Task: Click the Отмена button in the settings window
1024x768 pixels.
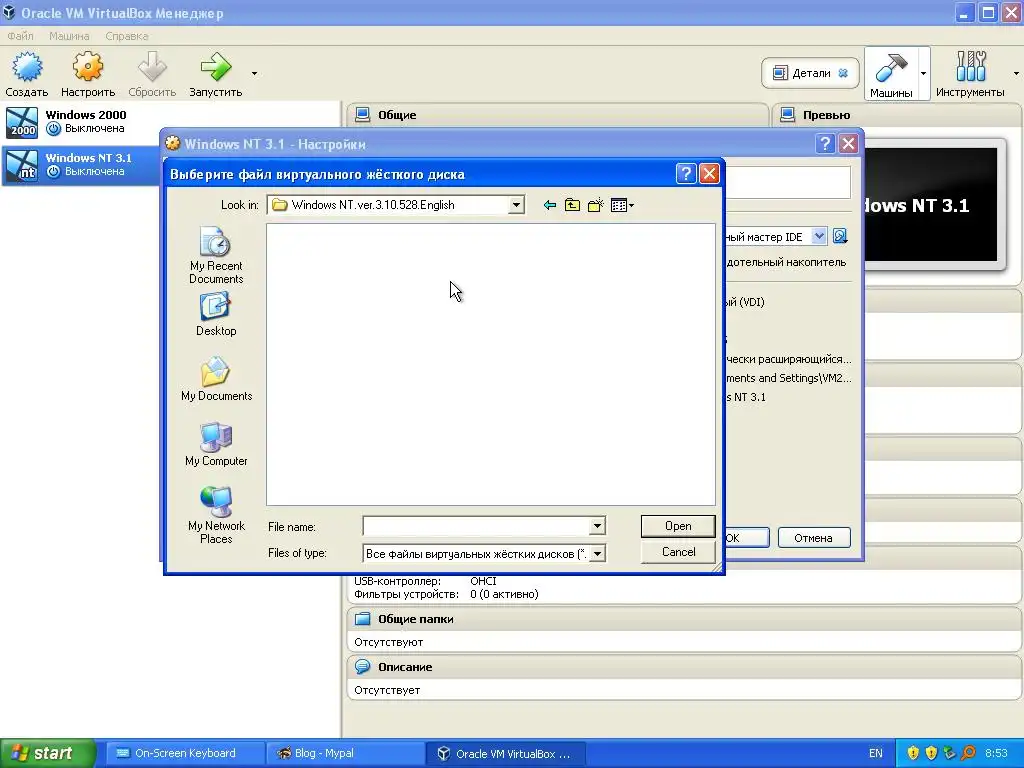Action: pos(814,538)
